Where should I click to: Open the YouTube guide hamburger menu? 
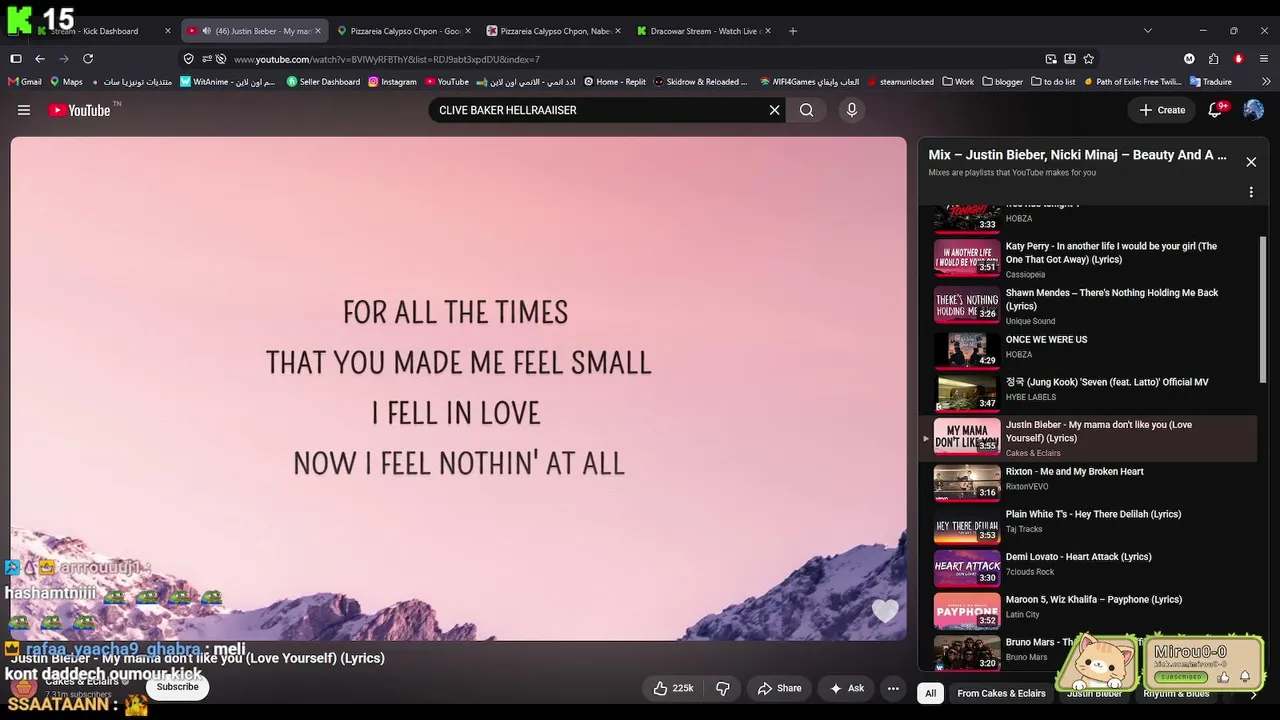(24, 110)
